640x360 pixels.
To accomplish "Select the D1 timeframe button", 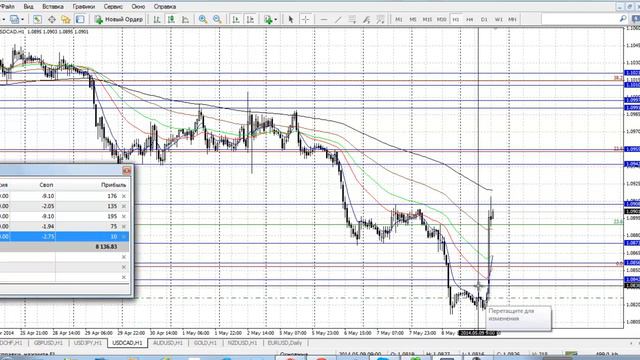I will 484,19.
